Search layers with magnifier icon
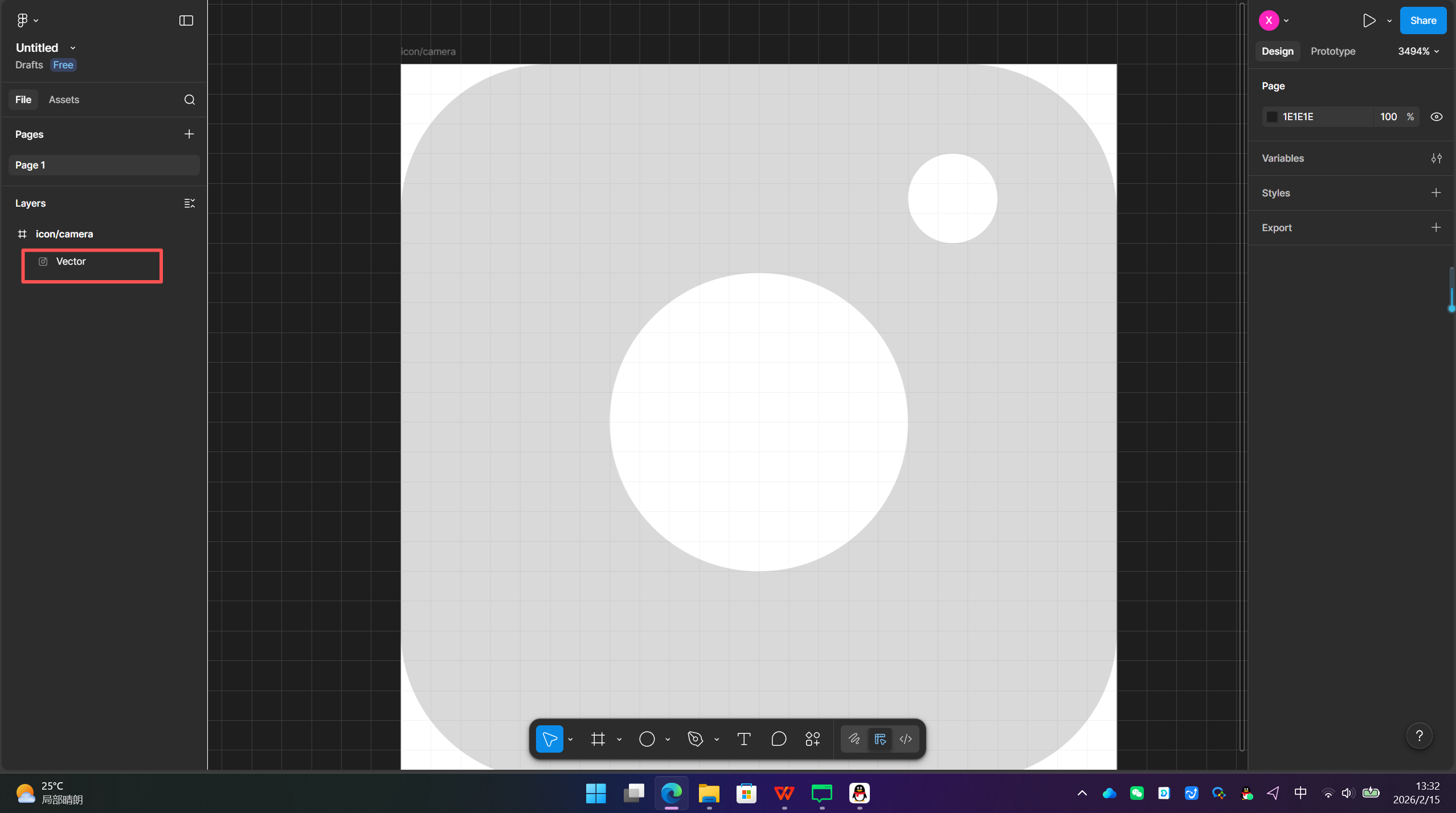This screenshot has height=813, width=1456. pyautogui.click(x=189, y=100)
